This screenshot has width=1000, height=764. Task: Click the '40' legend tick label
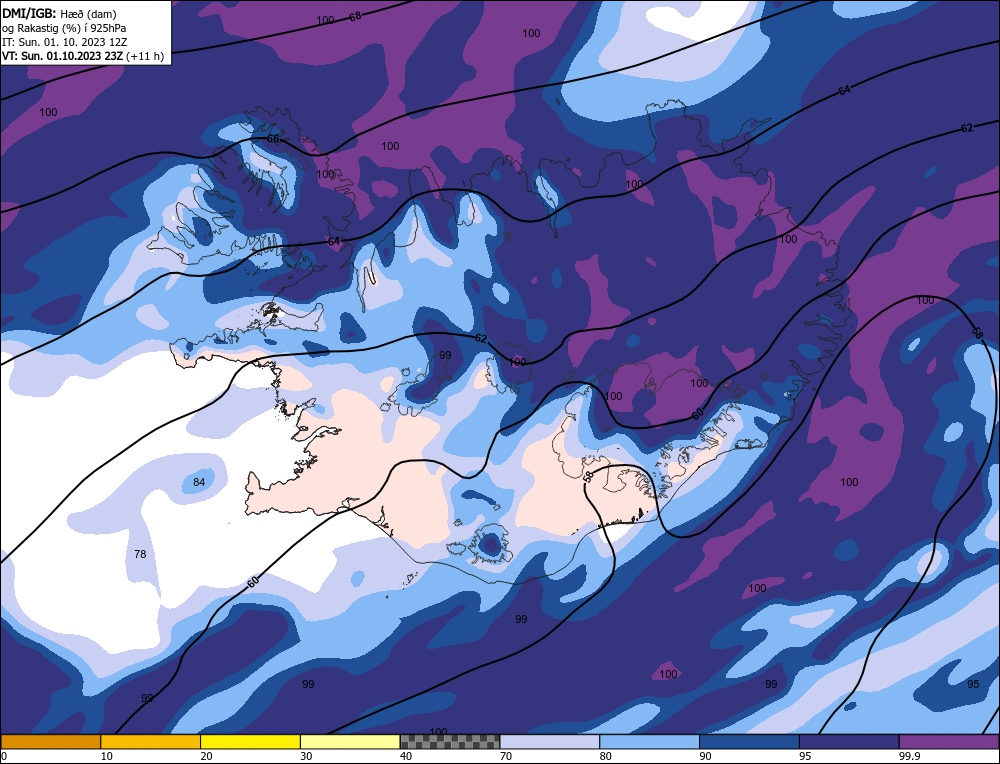[406, 756]
